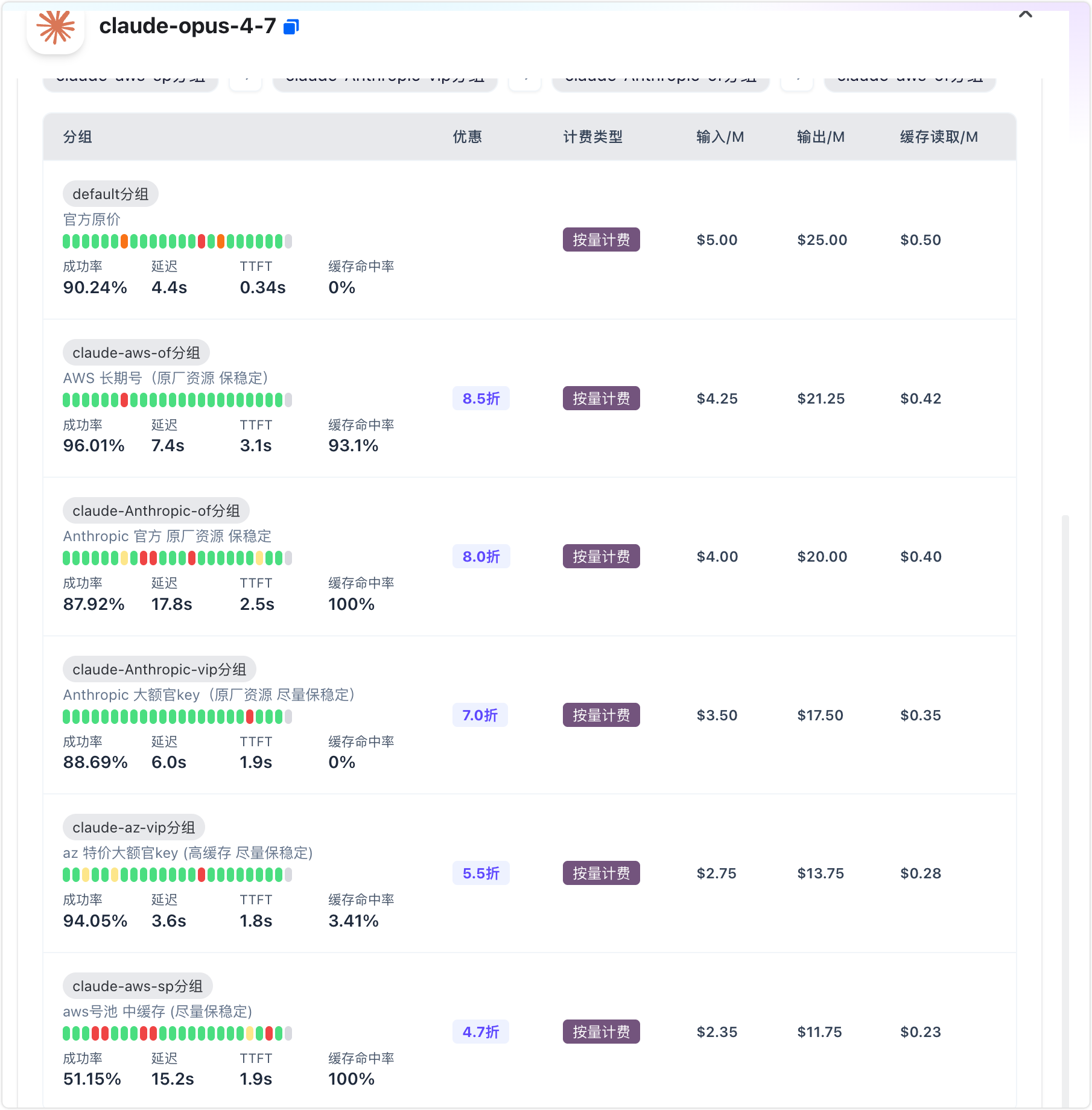1092x1110 pixels.
Task: Click the $0.50 cache read price
Action: pyautogui.click(x=921, y=239)
